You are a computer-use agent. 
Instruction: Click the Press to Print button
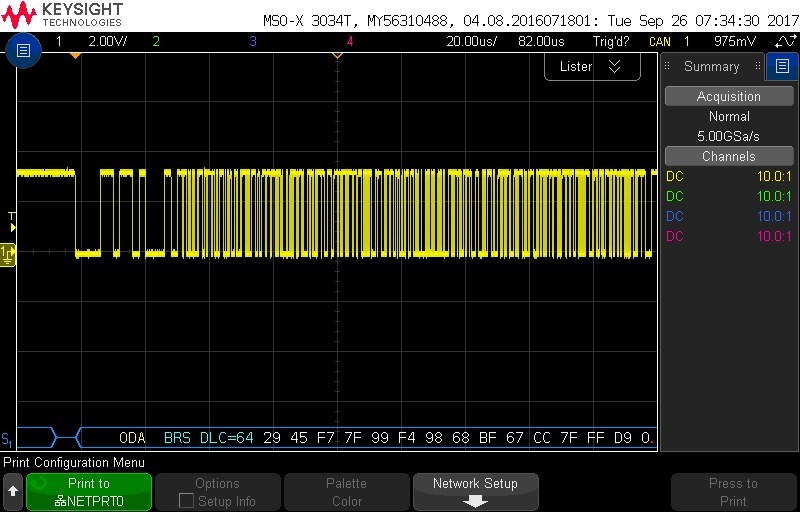(733, 492)
